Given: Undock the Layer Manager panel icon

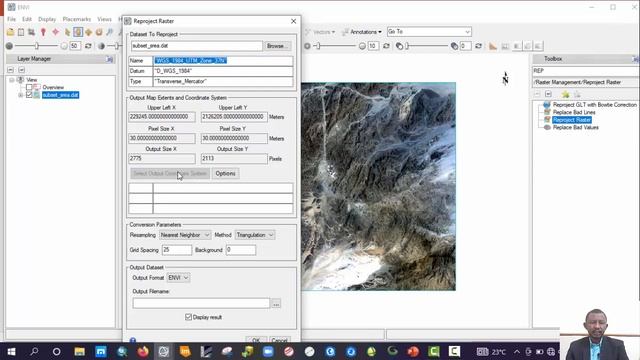Looking at the screenshot, I should coord(109,59).
